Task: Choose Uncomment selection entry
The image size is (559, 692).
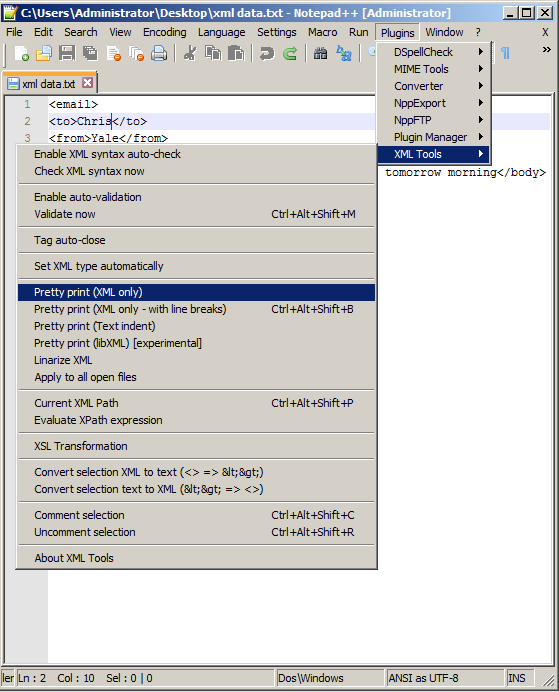Action: click(196, 532)
